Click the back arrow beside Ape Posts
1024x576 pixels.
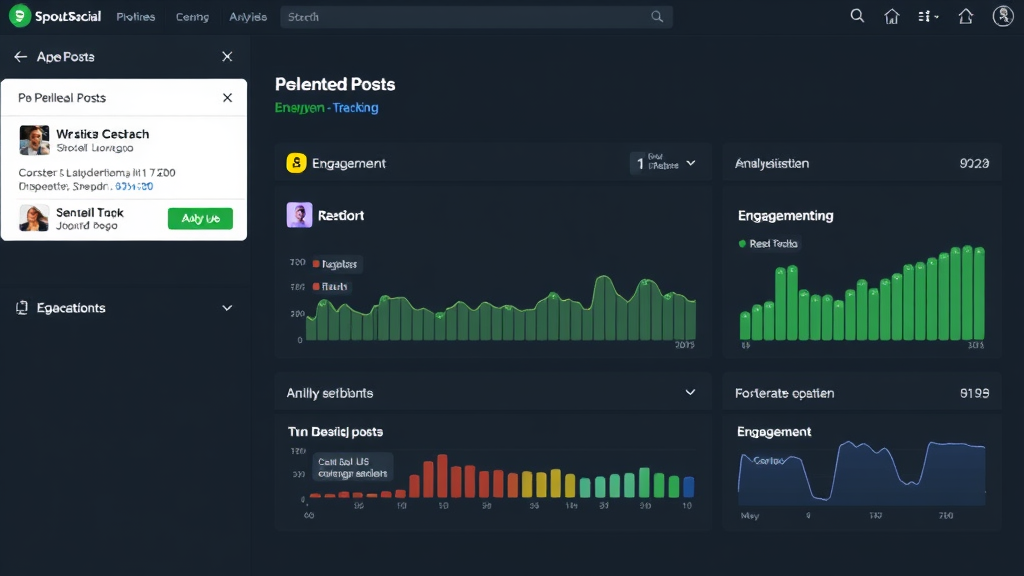coord(20,57)
